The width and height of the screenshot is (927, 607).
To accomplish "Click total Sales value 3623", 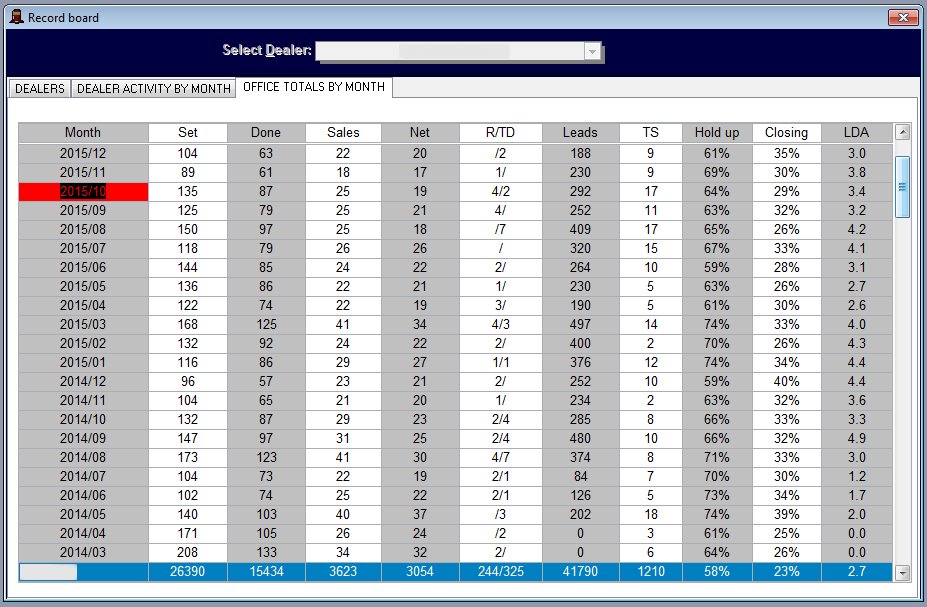I will click(343, 572).
